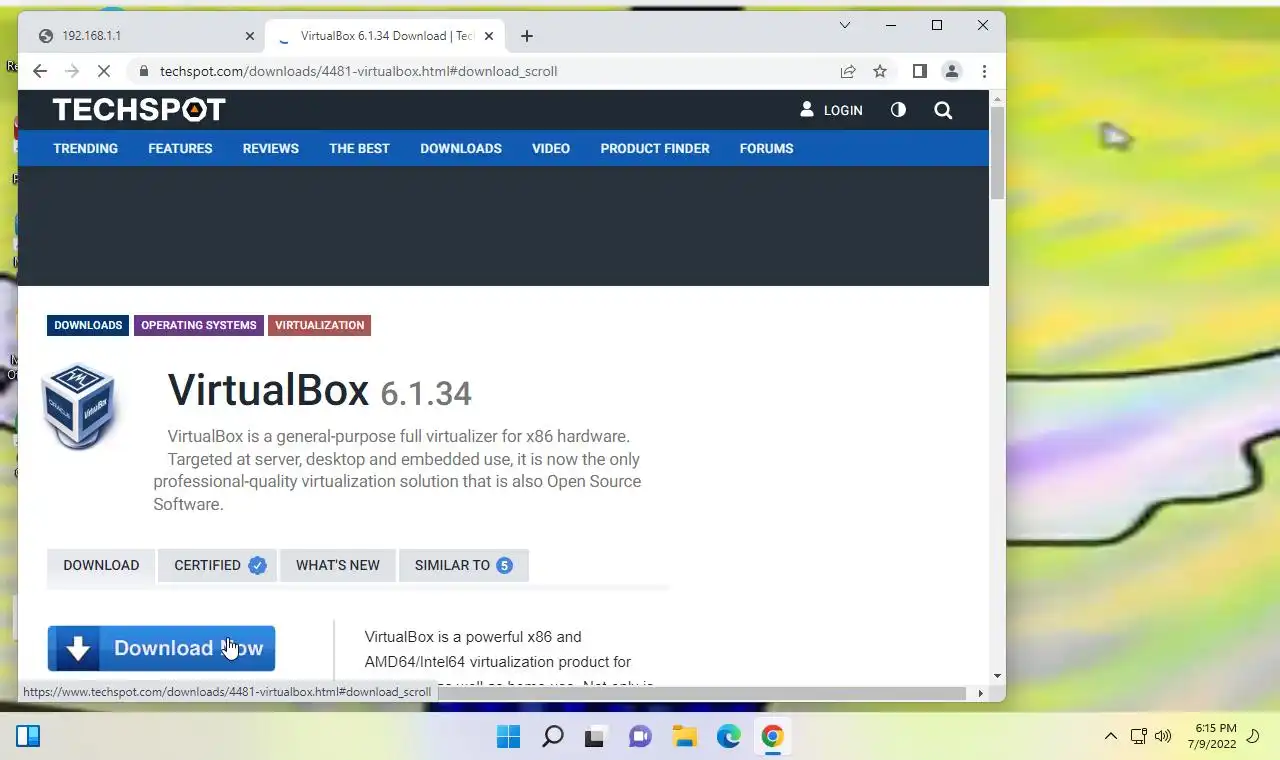Open Focus assist moon icon

[x=1253, y=737]
